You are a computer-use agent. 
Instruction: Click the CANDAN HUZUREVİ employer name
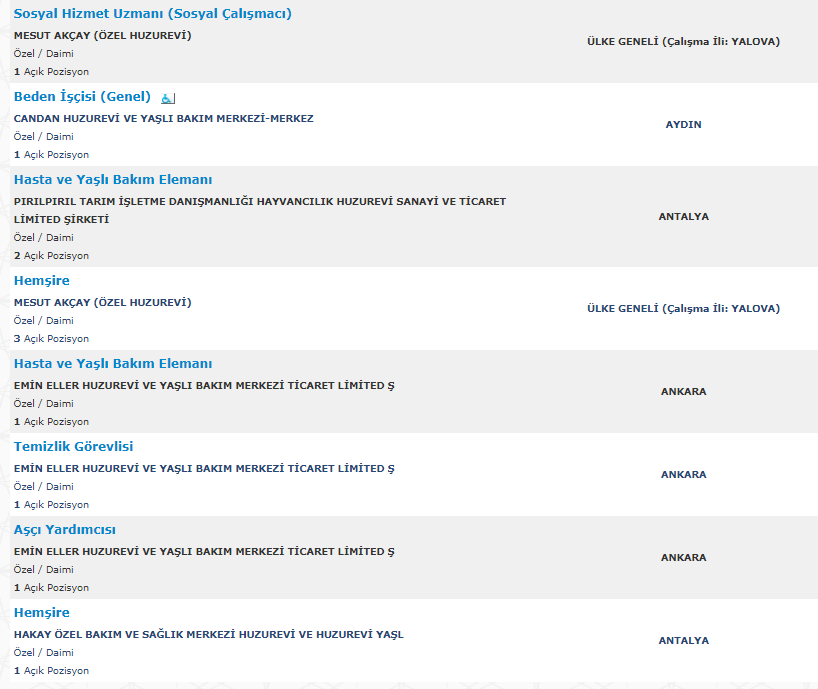click(x=163, y=119)
